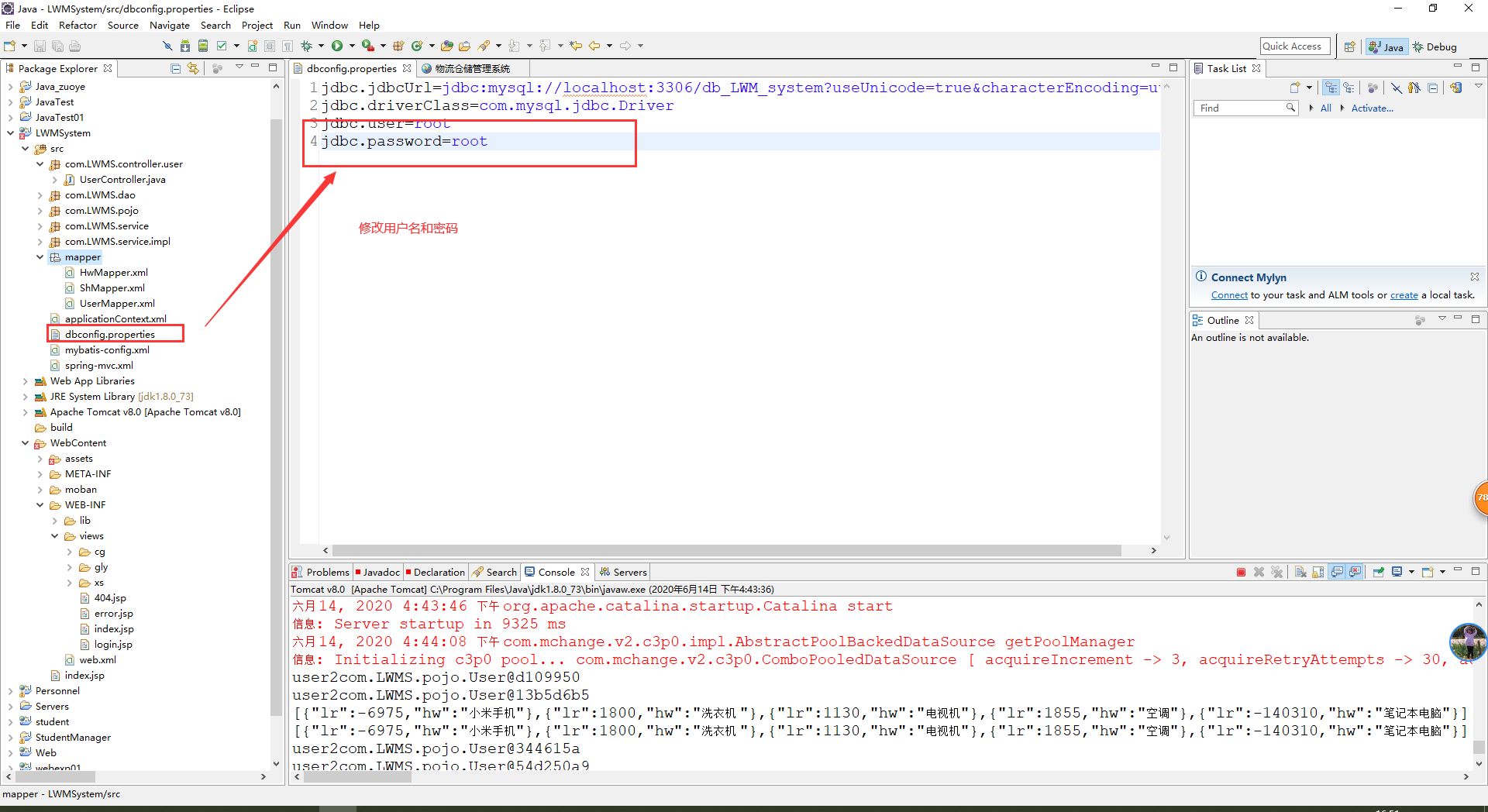Click the New Java Class icon
Image resolution: width=1488 pixels, height=812 pixels.
(417, 46)
